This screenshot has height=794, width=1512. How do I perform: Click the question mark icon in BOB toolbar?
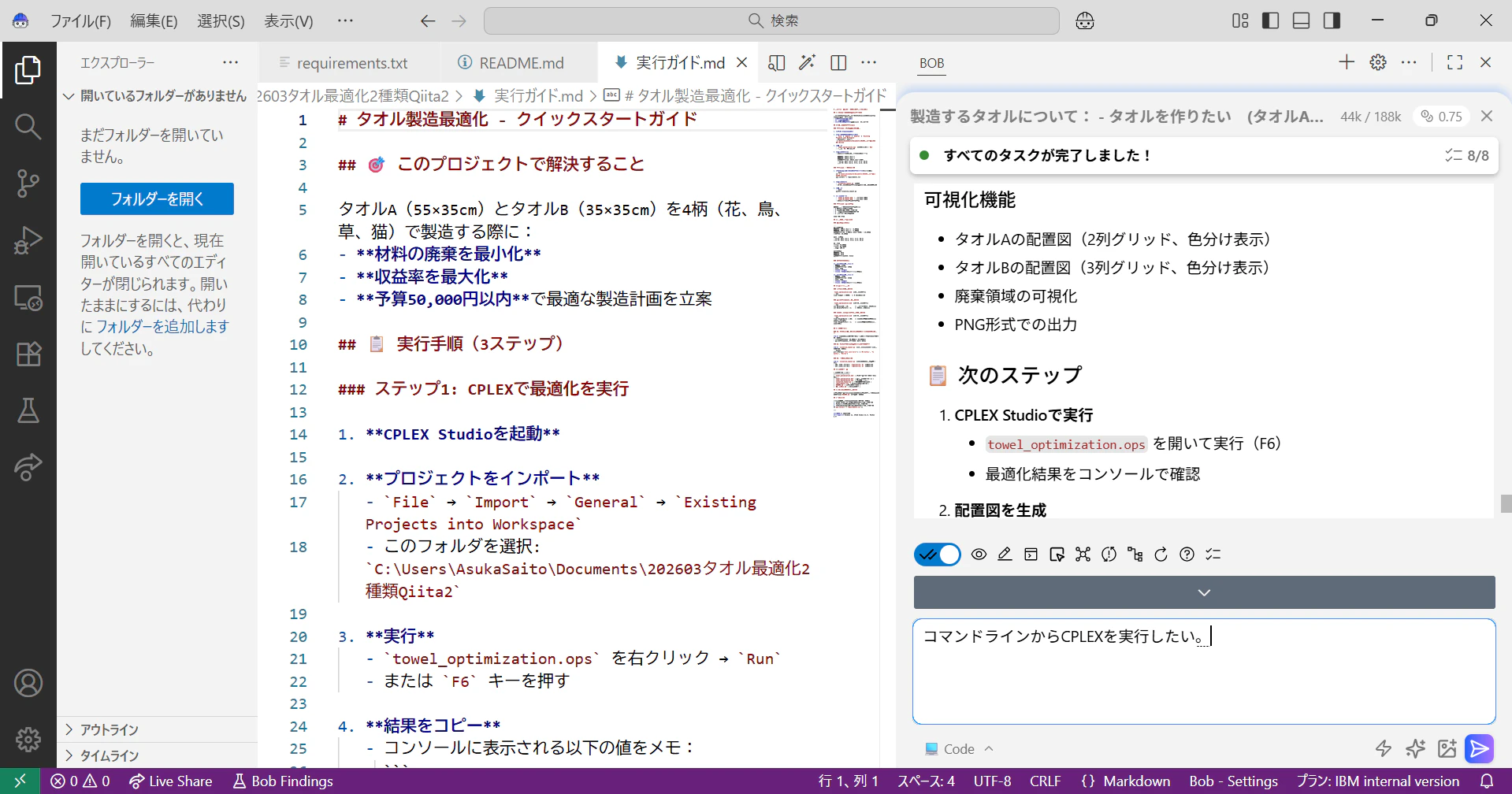click(1187, 555)
